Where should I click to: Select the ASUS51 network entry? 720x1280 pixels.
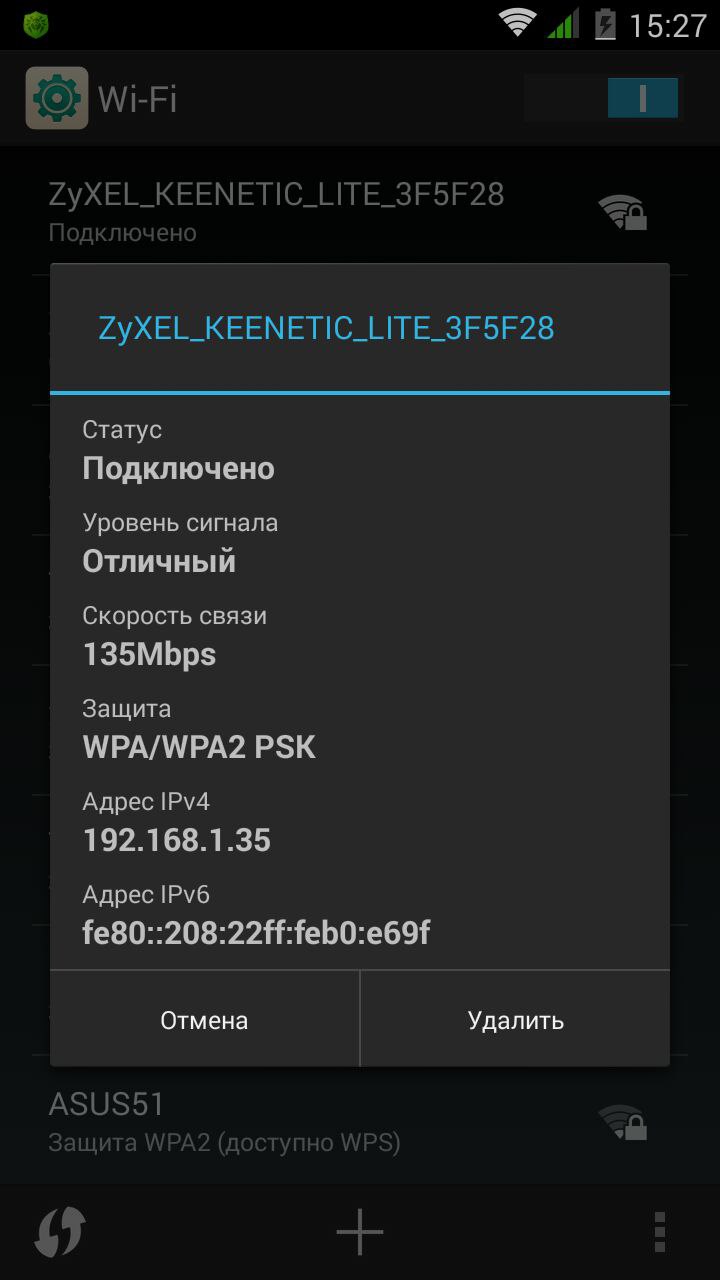tap(360, 1122)
